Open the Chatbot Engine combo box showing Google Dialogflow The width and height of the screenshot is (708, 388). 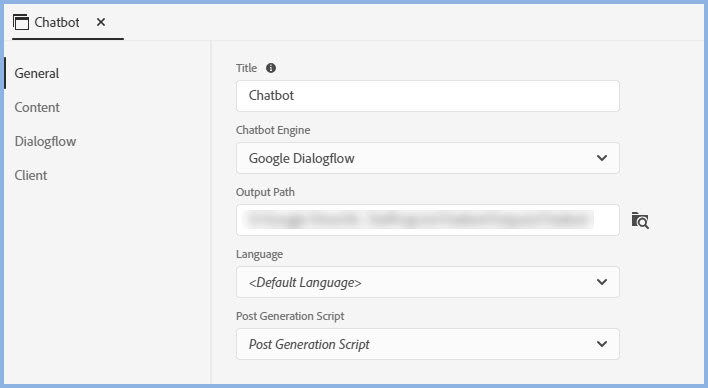[x=428, y=158]
